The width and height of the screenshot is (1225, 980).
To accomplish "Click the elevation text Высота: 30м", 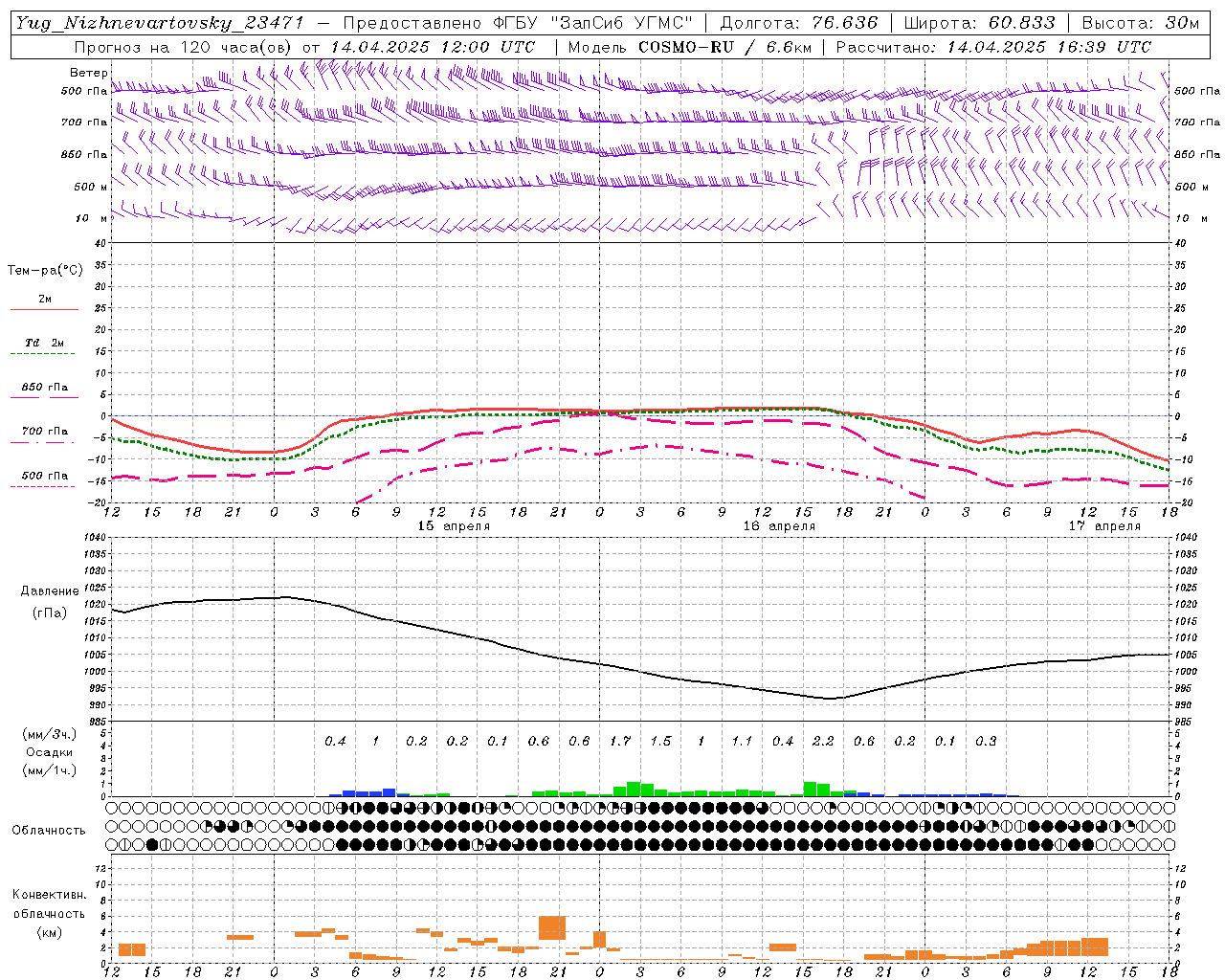I will click(1141, 23).
